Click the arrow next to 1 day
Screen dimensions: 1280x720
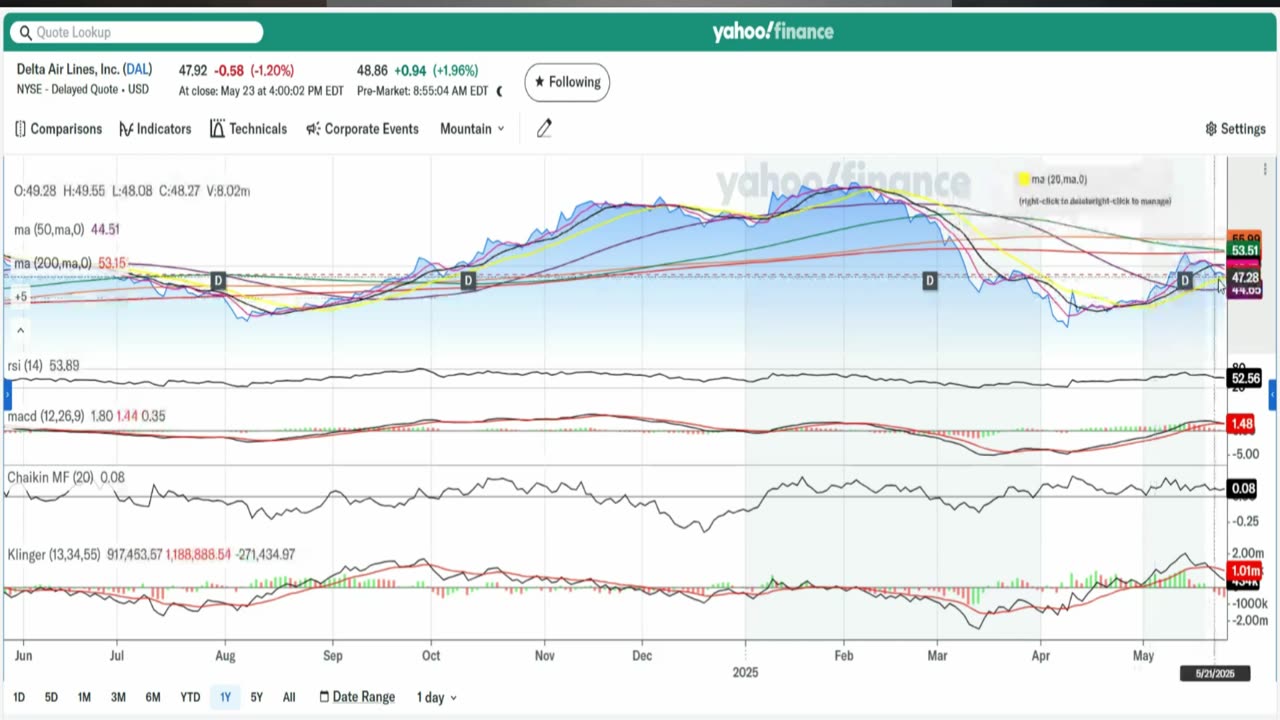click(x=453, y=698)
